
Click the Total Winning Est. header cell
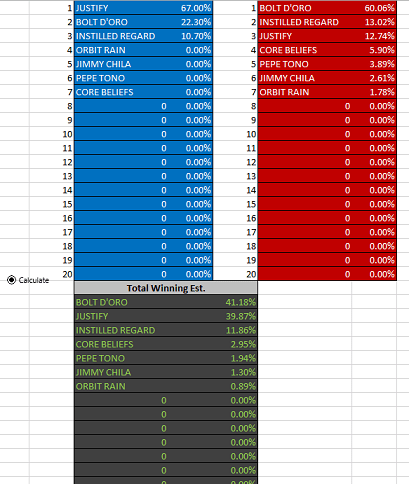(x=166, y=288)
